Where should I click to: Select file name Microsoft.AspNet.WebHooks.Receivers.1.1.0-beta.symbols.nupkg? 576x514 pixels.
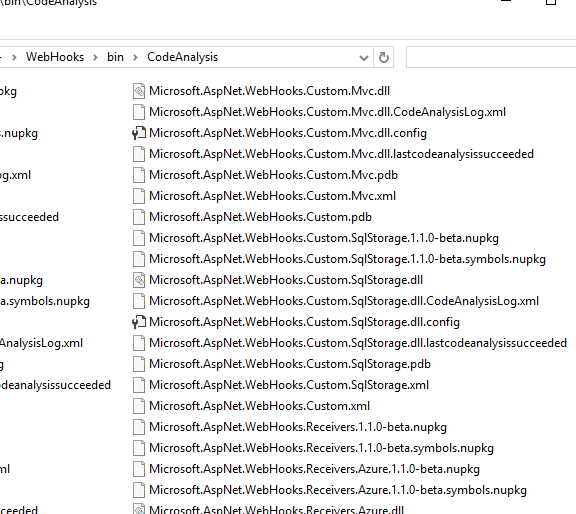point(321,448)
